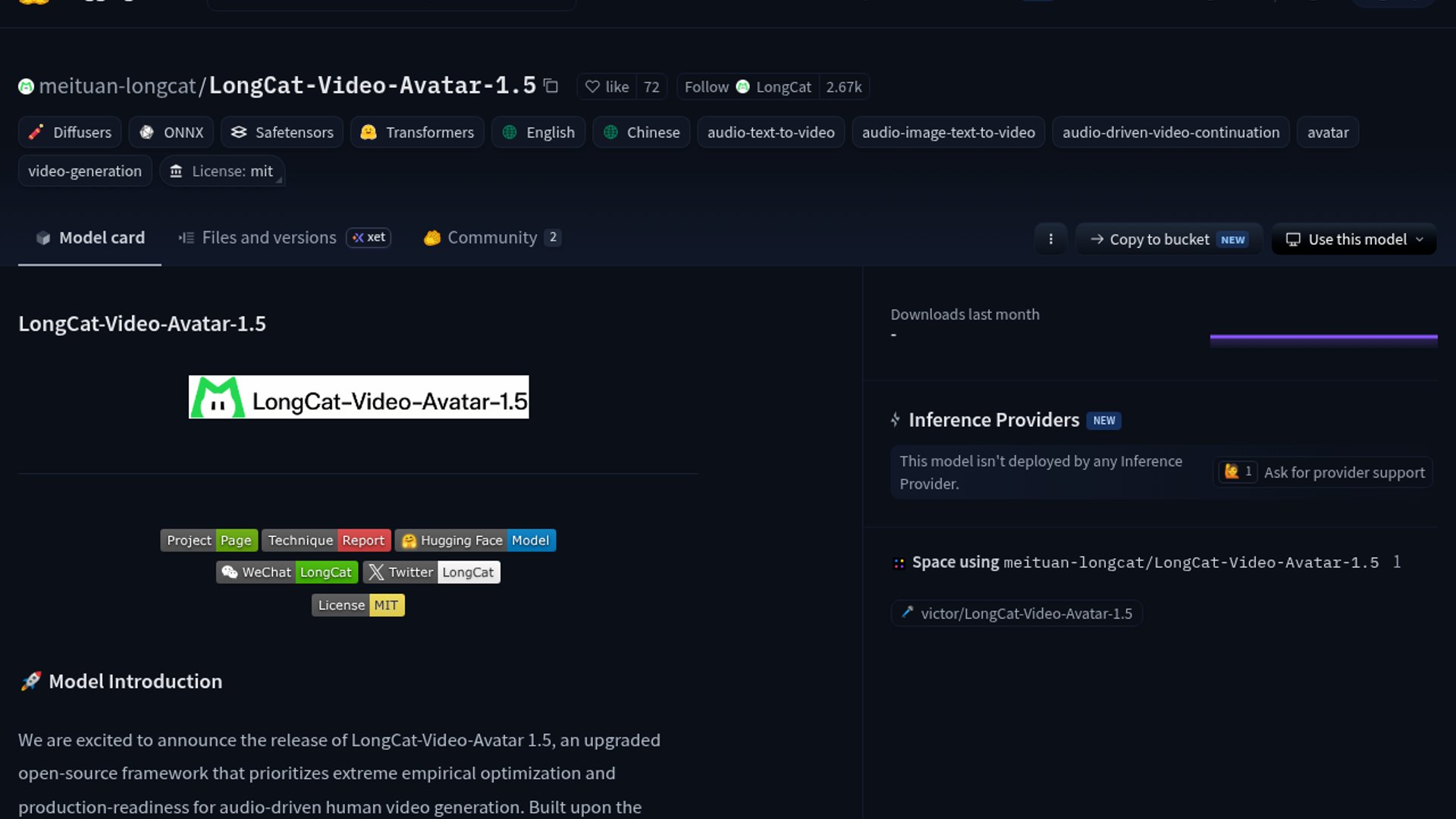Click the LongCat-Video-Avatar-1.5 page heading
The image size is (1456, 819).
142,324
